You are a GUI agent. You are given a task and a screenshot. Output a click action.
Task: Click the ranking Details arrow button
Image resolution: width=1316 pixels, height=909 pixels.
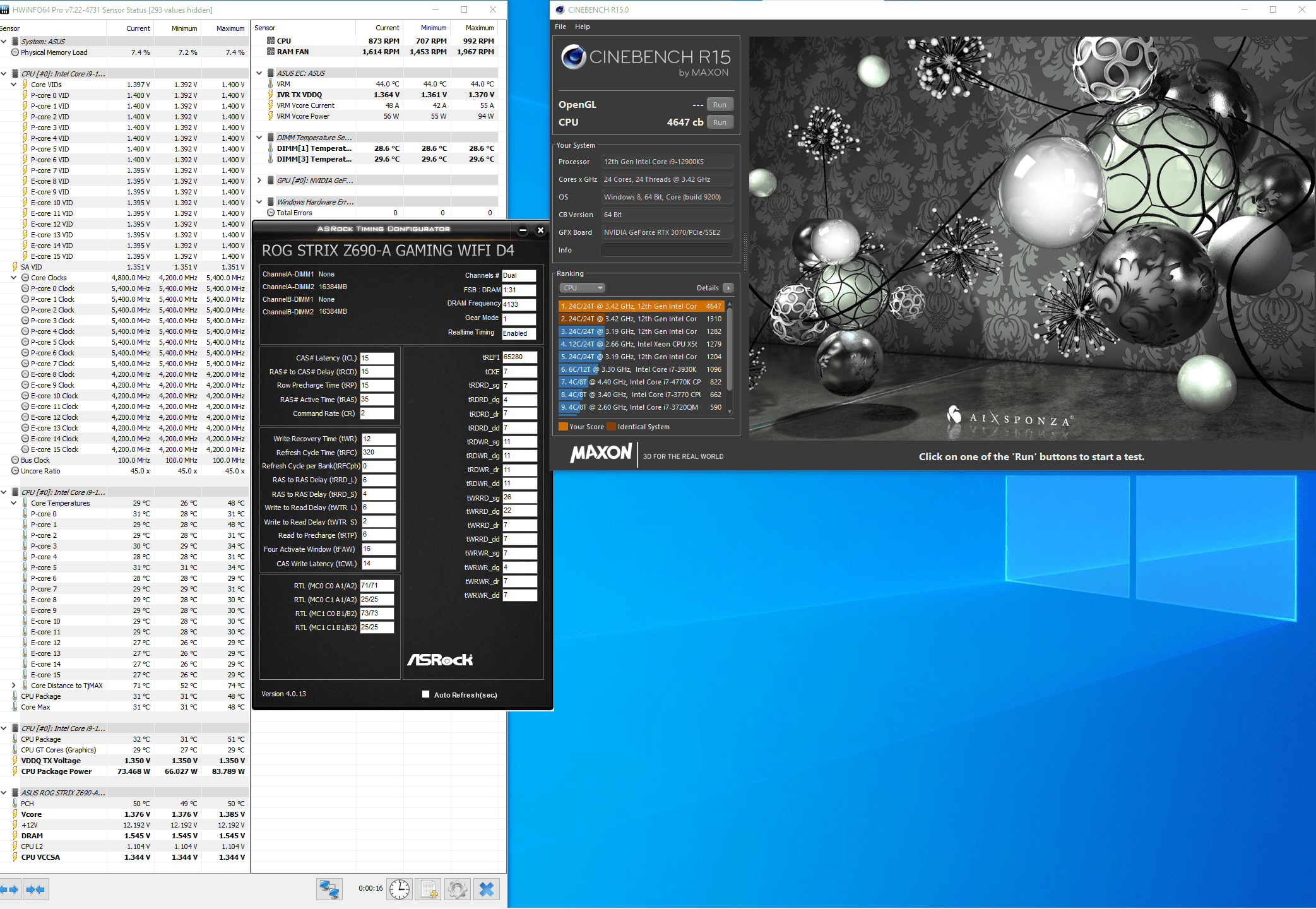click(x=728, y=288)
